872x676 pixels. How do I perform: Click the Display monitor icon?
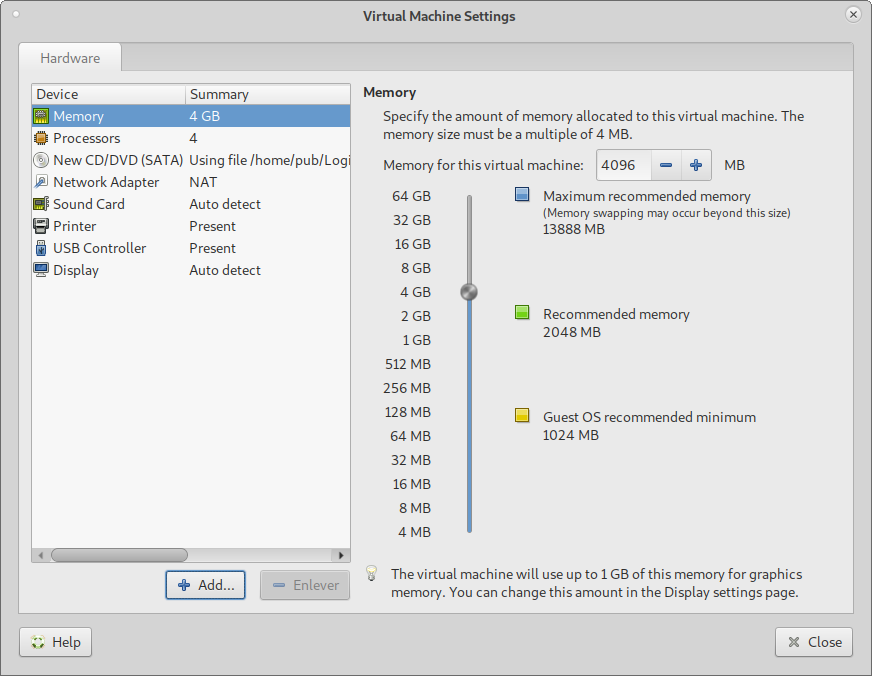point(41,270)
